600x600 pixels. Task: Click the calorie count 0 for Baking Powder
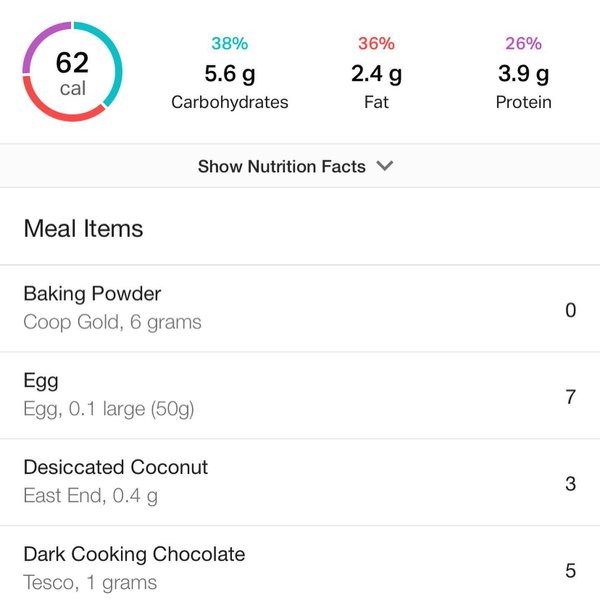pyautogui.click(x=570, y=310)
